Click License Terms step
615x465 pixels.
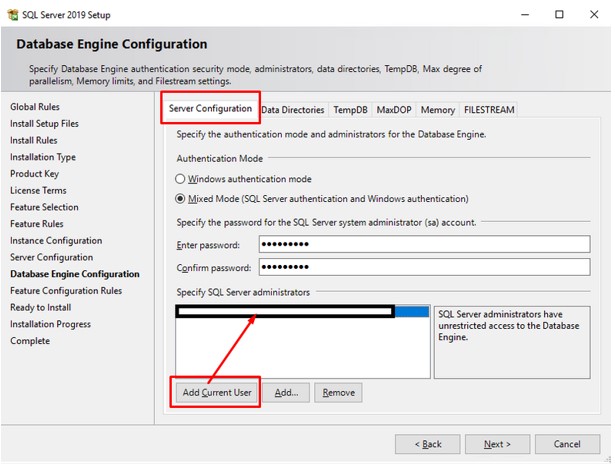[x=38, y=191]
